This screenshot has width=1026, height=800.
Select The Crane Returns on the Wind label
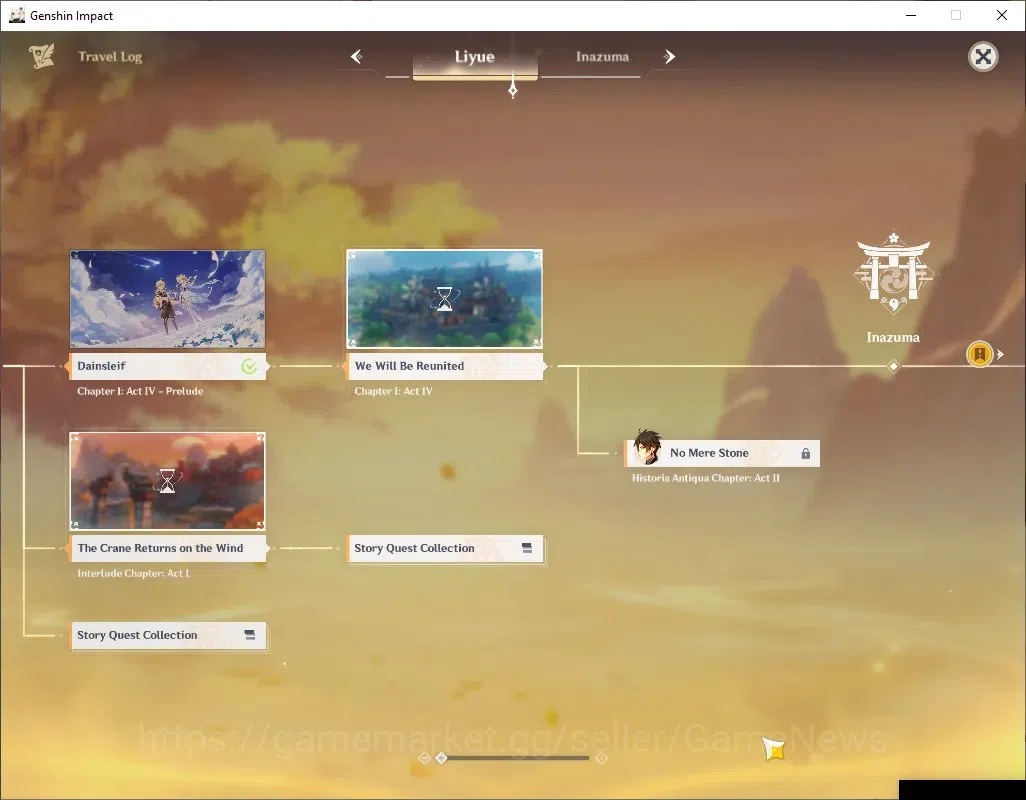(x=168, y=548)
